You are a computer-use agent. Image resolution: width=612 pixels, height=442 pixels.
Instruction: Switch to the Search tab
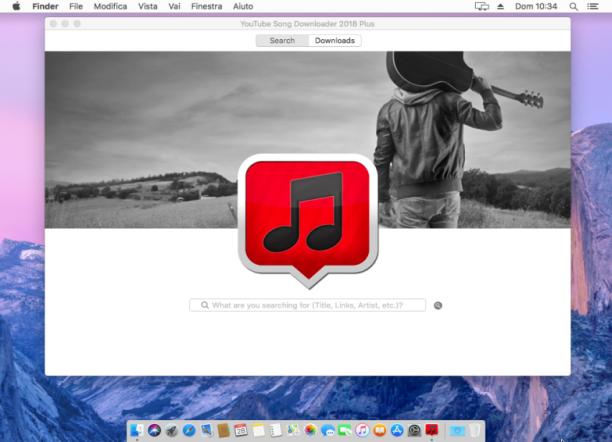point(282,41)
